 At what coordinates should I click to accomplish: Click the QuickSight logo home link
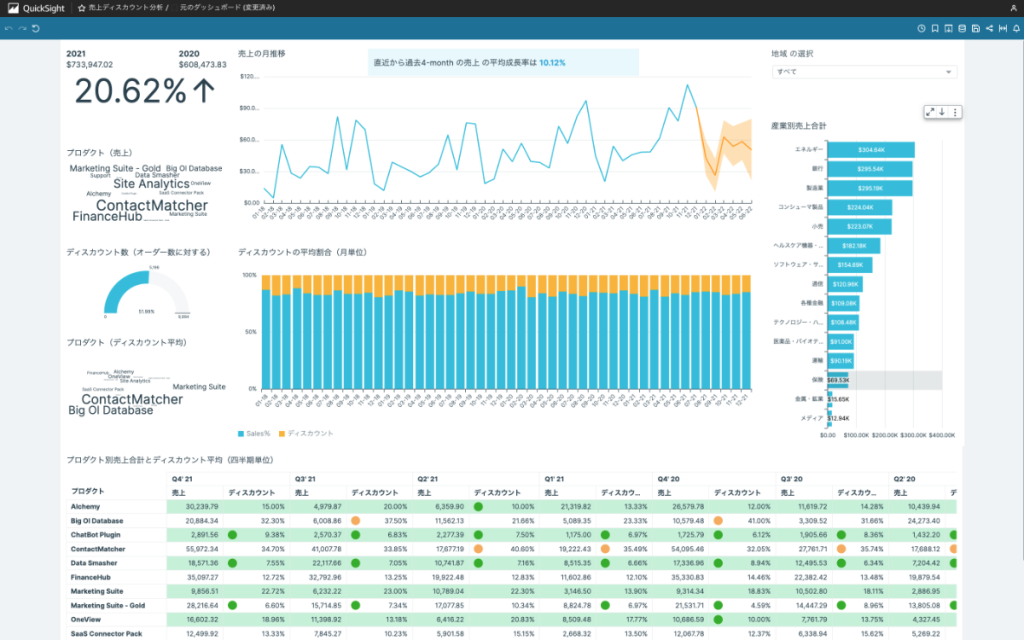[x=36, y=8]
